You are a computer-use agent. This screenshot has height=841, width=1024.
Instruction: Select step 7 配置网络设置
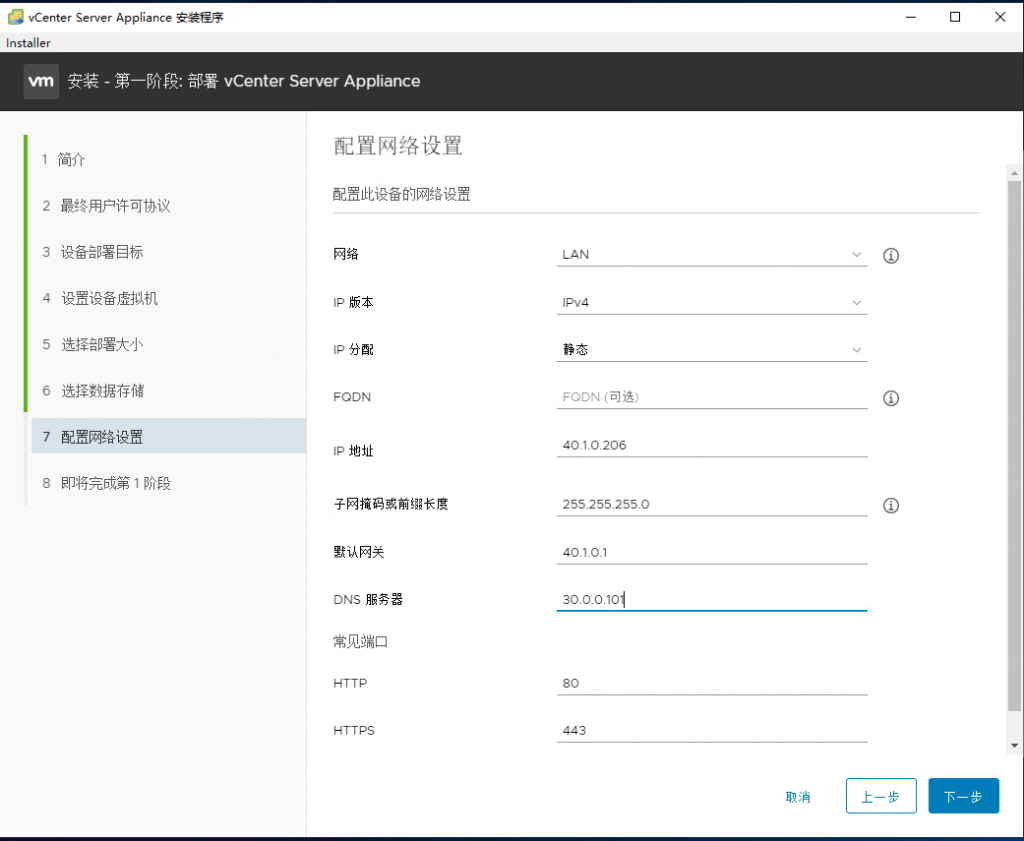tap(168, 436)
